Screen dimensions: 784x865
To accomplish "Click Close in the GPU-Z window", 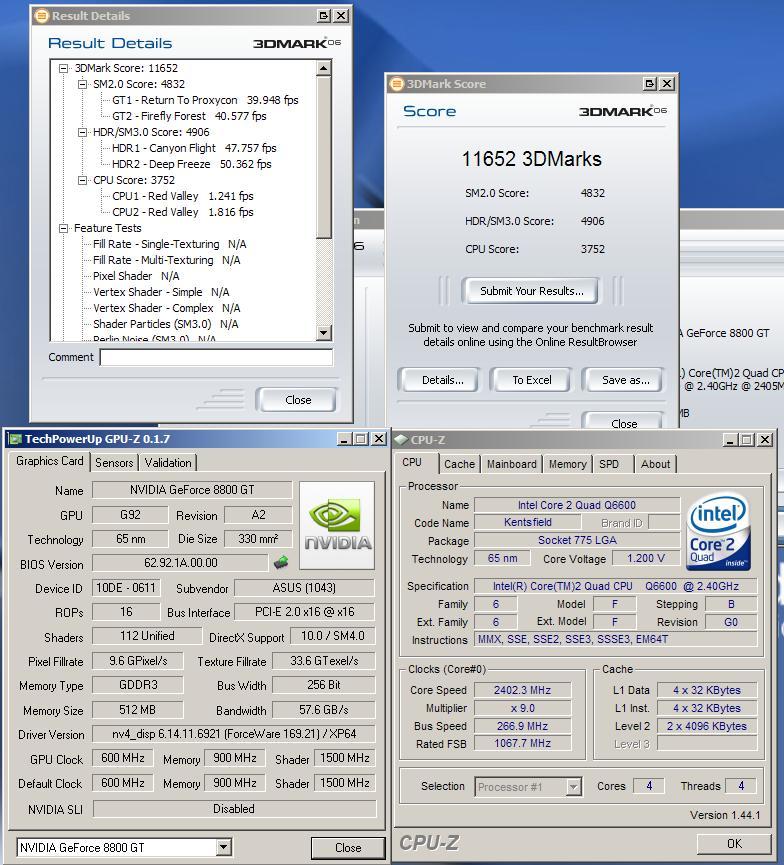I will click(348, 848).
